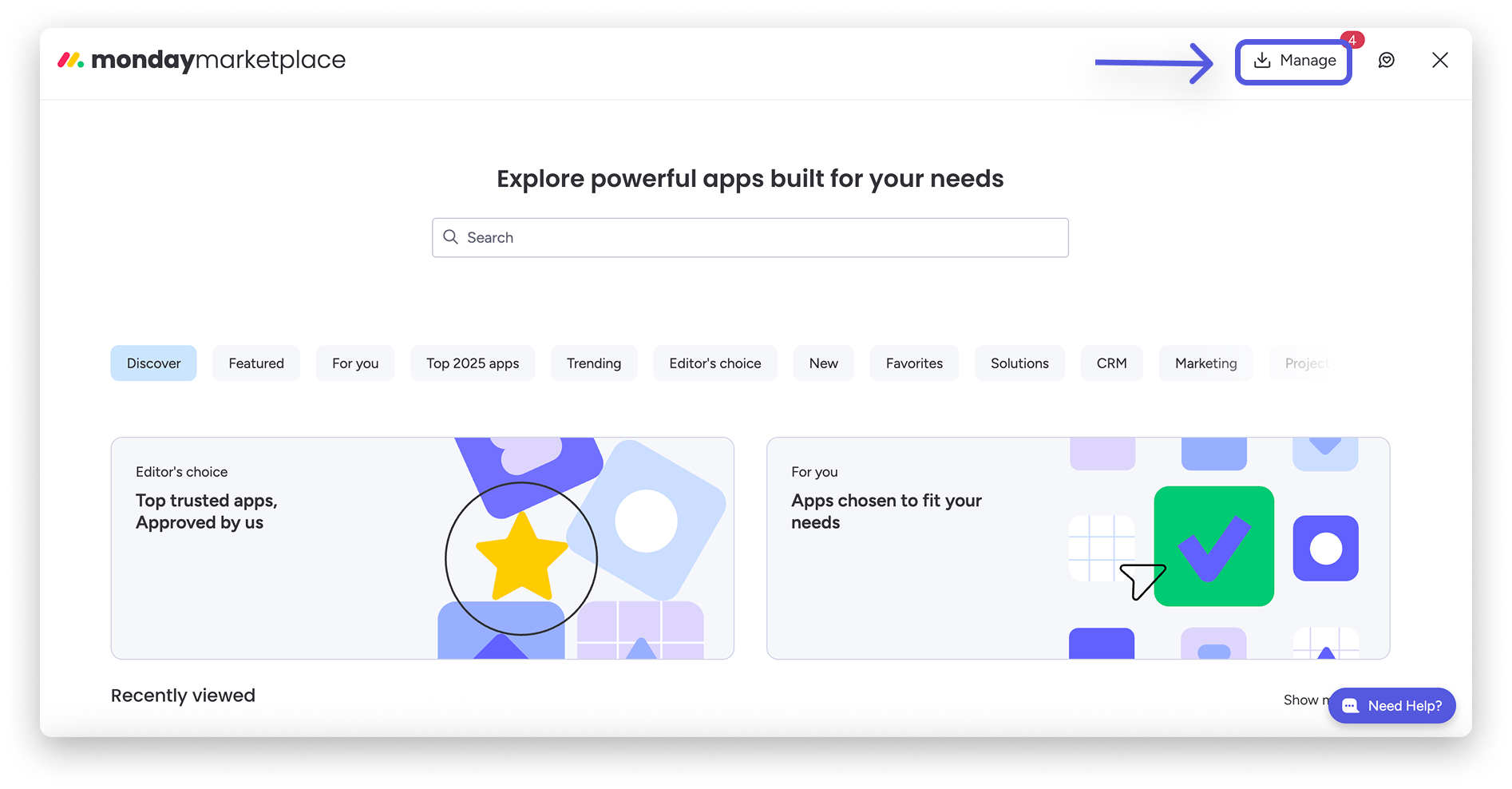Open the Favorites tab
1512x789 pixels.
click(x=914, y=363)
